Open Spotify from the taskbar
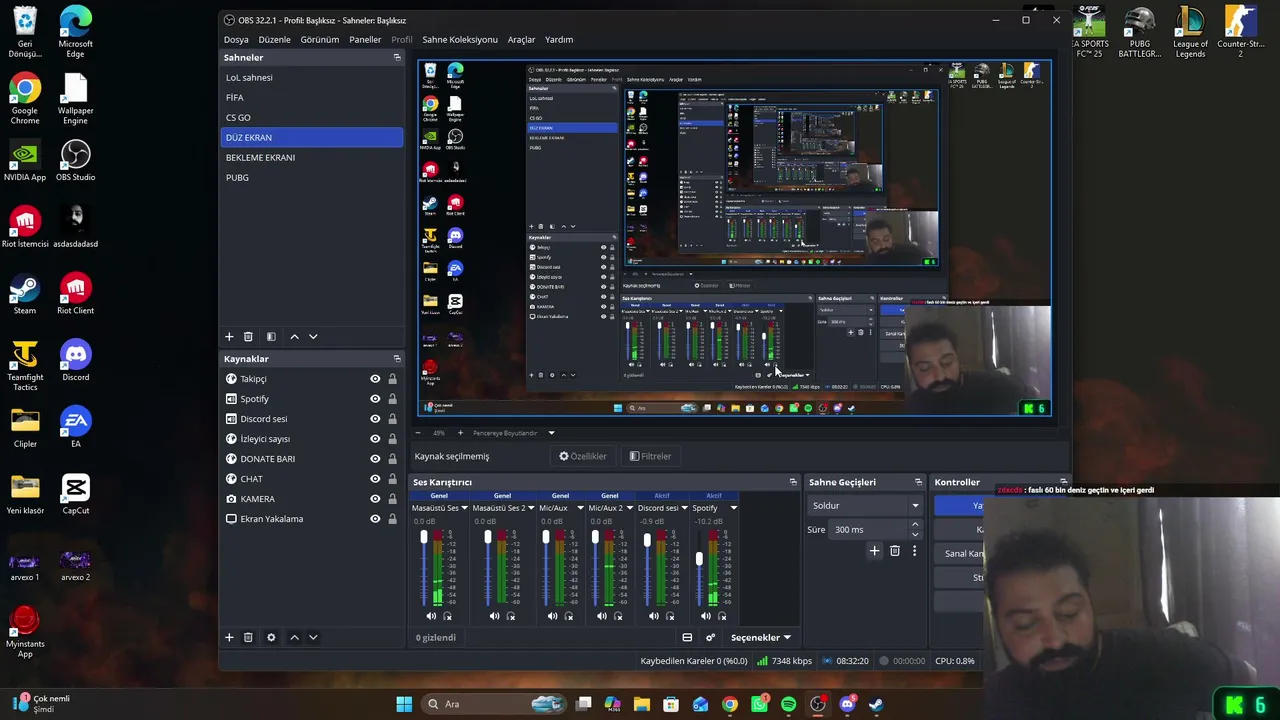This screenshot has width=1280, height=720. coord(788,704)
